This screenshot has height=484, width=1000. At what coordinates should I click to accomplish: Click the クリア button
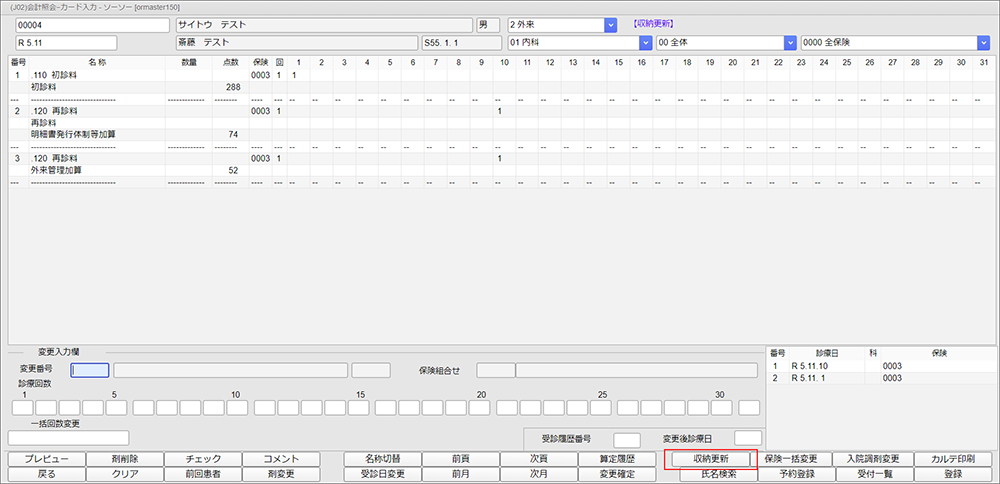(124, 474)
